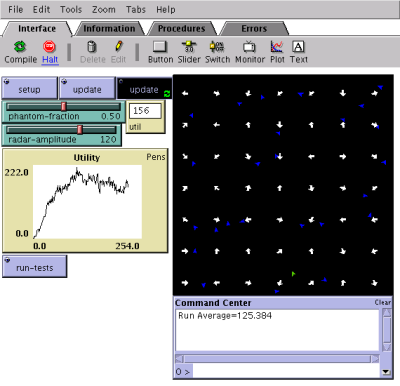Click the radar-amplitude slider handle
This screenshot has width=400, height=386.
[80, 130]
